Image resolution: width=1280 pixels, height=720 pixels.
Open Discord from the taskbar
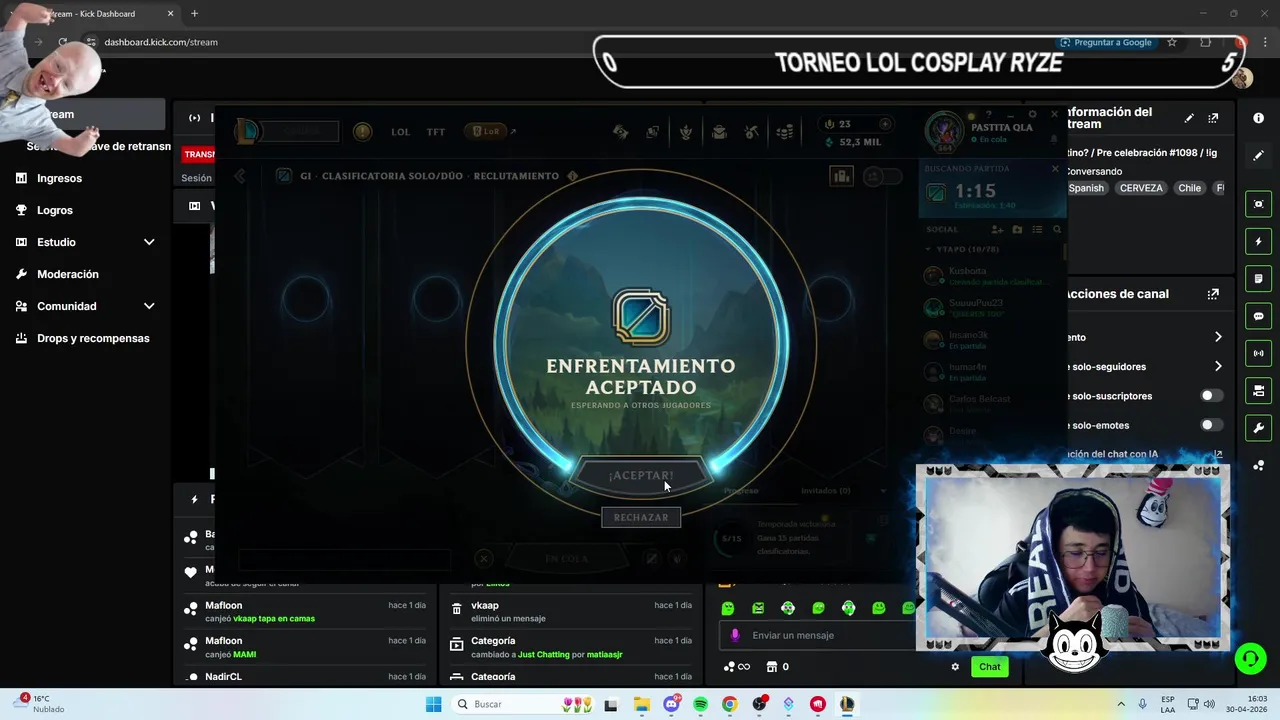tap(671, 704)
